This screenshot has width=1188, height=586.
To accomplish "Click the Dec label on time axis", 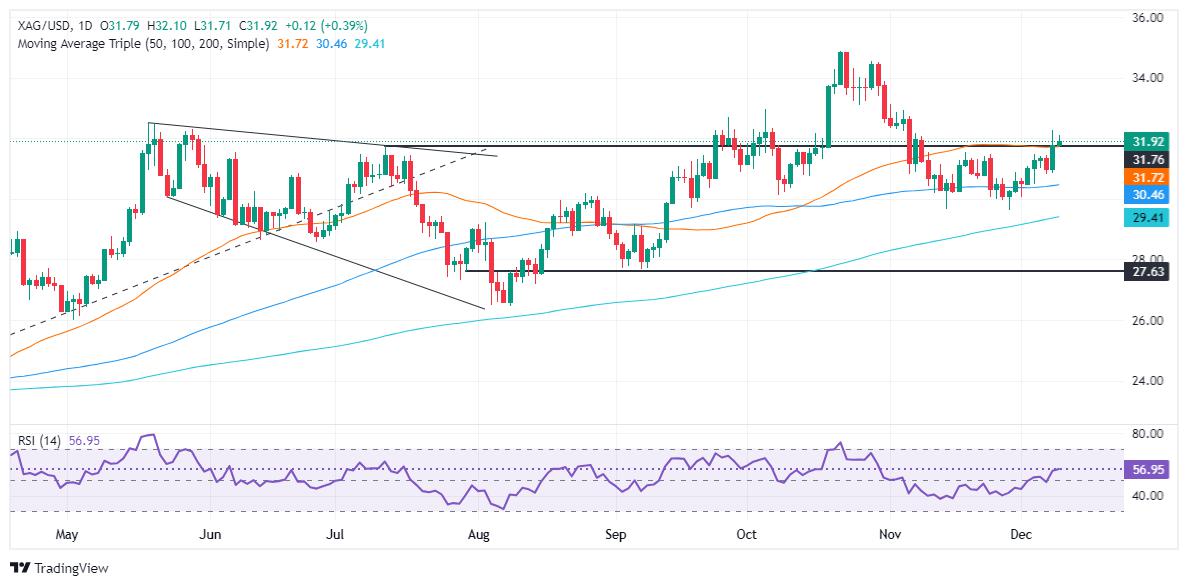I will 1020,536.
